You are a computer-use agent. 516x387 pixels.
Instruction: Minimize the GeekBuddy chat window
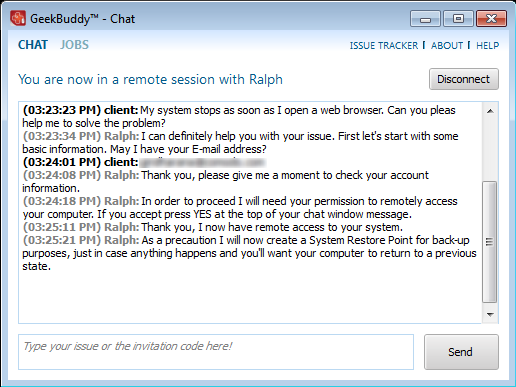pyautogui.click(x=425, y=19)
